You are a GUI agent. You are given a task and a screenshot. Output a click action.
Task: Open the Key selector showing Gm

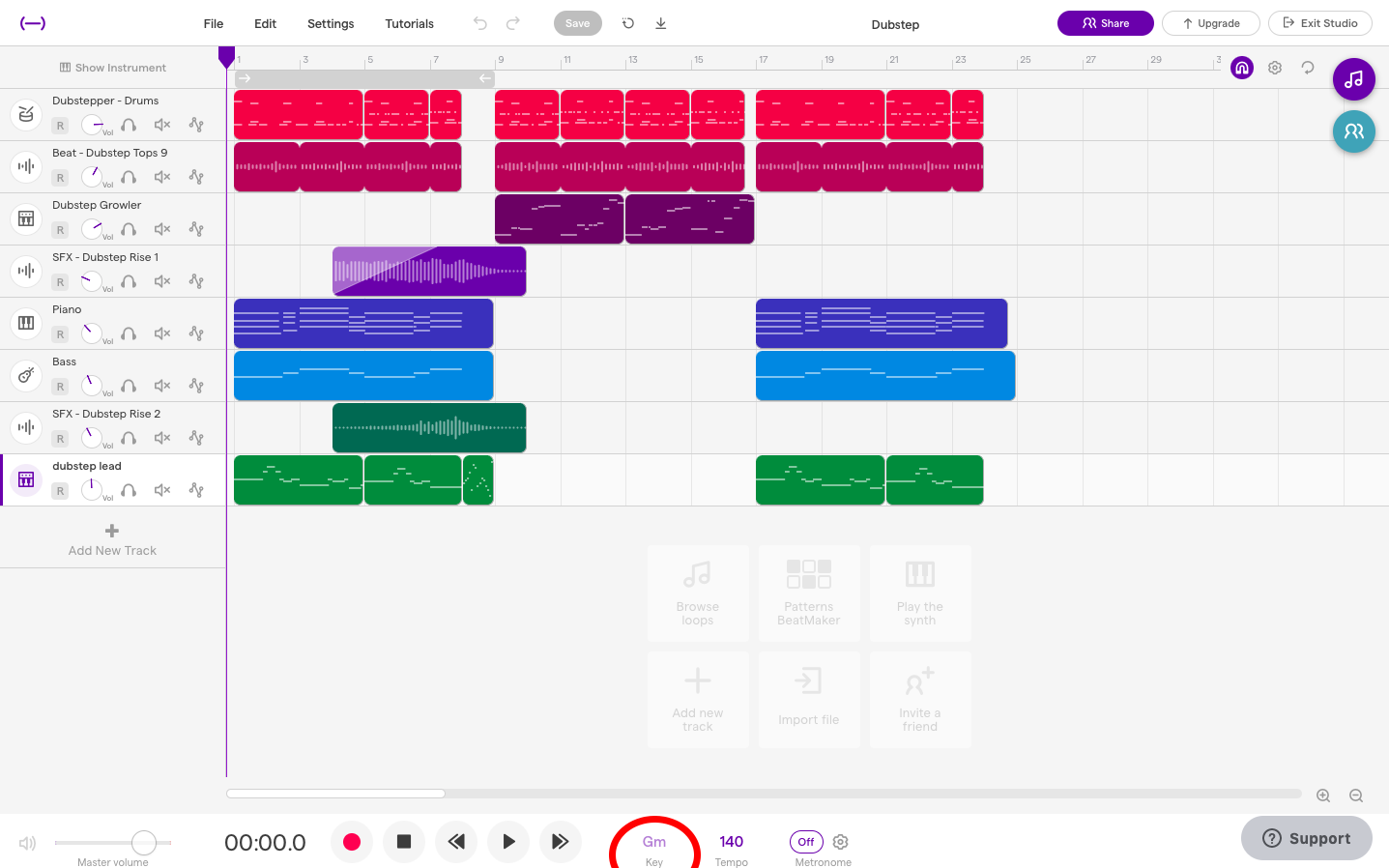click(653, 842)
